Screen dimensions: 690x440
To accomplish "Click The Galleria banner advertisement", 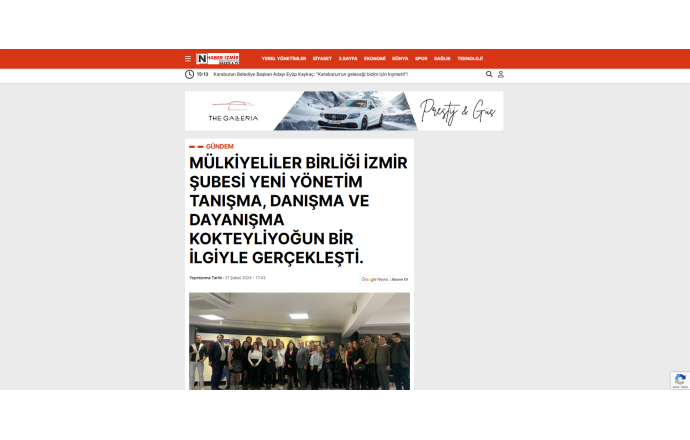I will click(344, 111).
